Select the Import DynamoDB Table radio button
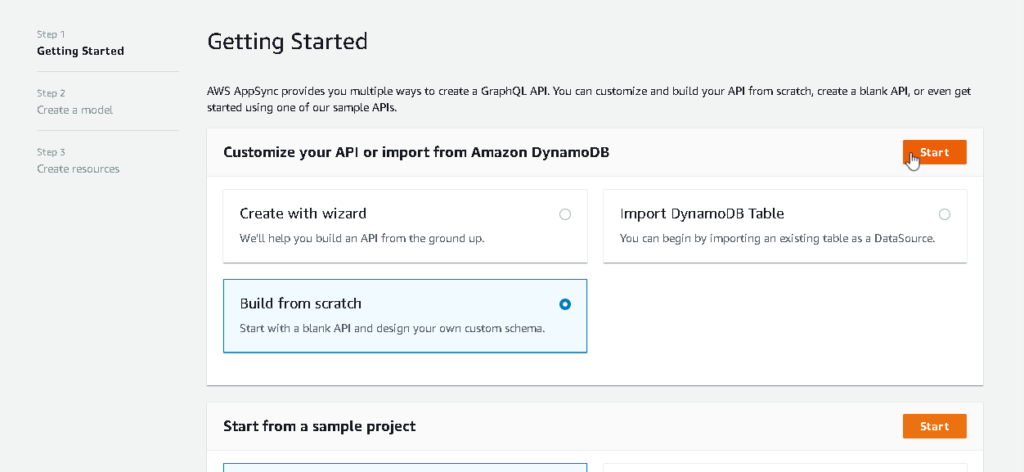Image resolution: width=1024 pixels, height=472 pixels. pyautogui.click(x=944, y=214)
